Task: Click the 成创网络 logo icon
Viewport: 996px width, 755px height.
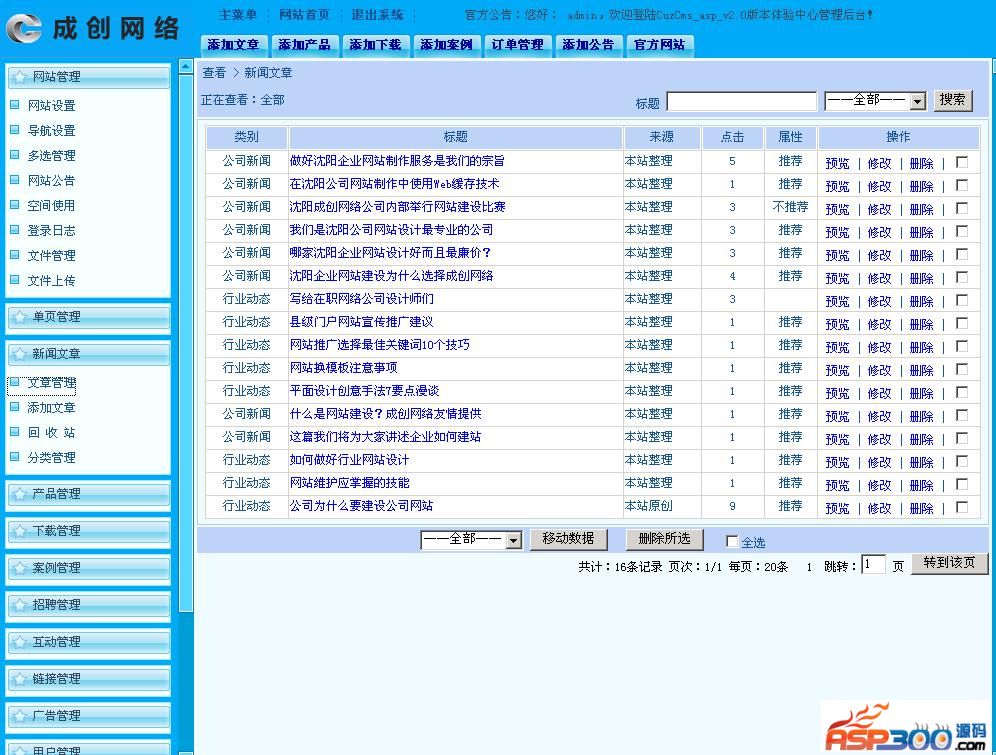Action: [x=24, y=28]
